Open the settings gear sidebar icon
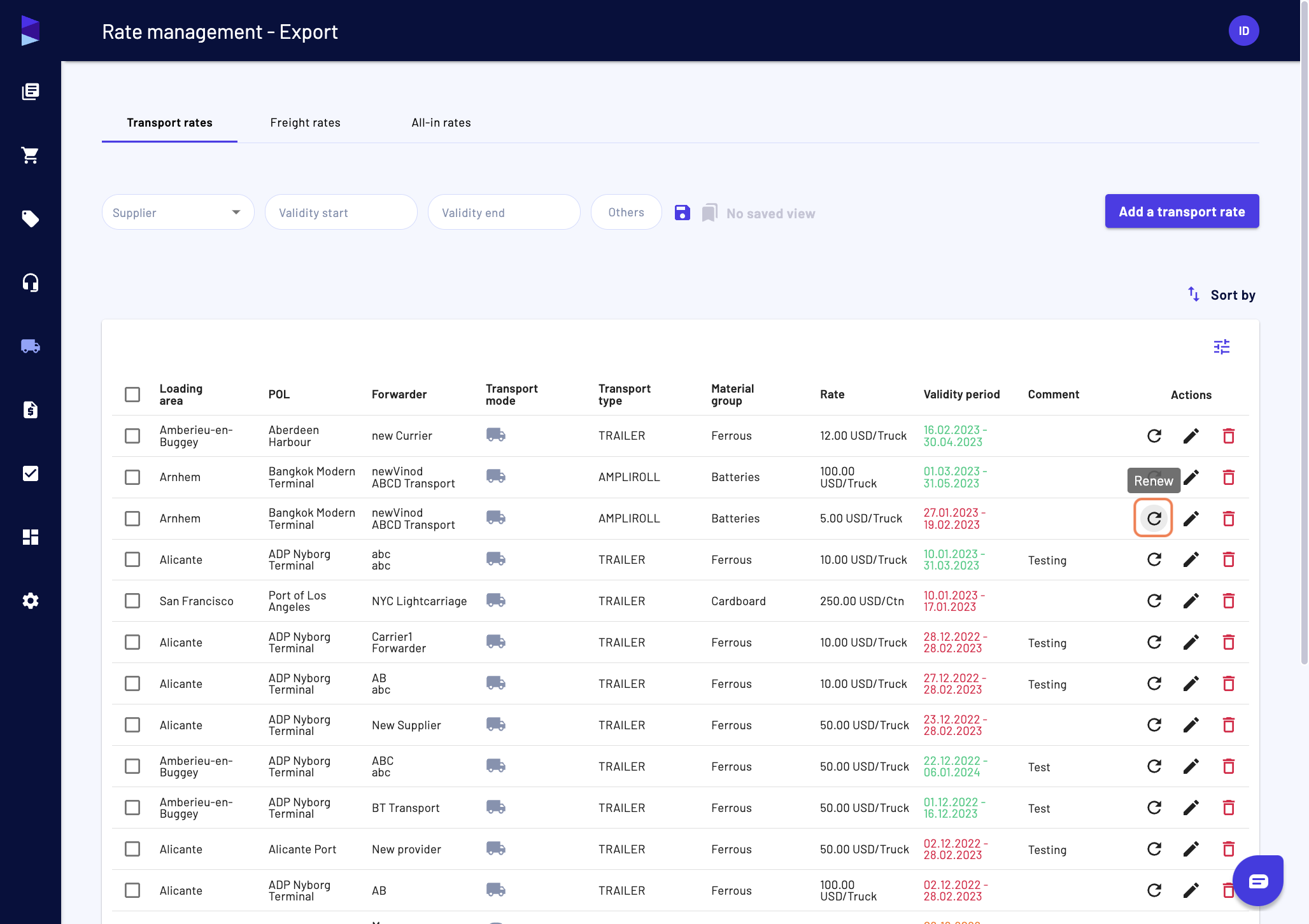The height and width of the screenshot is (924, 1309). 31,601
